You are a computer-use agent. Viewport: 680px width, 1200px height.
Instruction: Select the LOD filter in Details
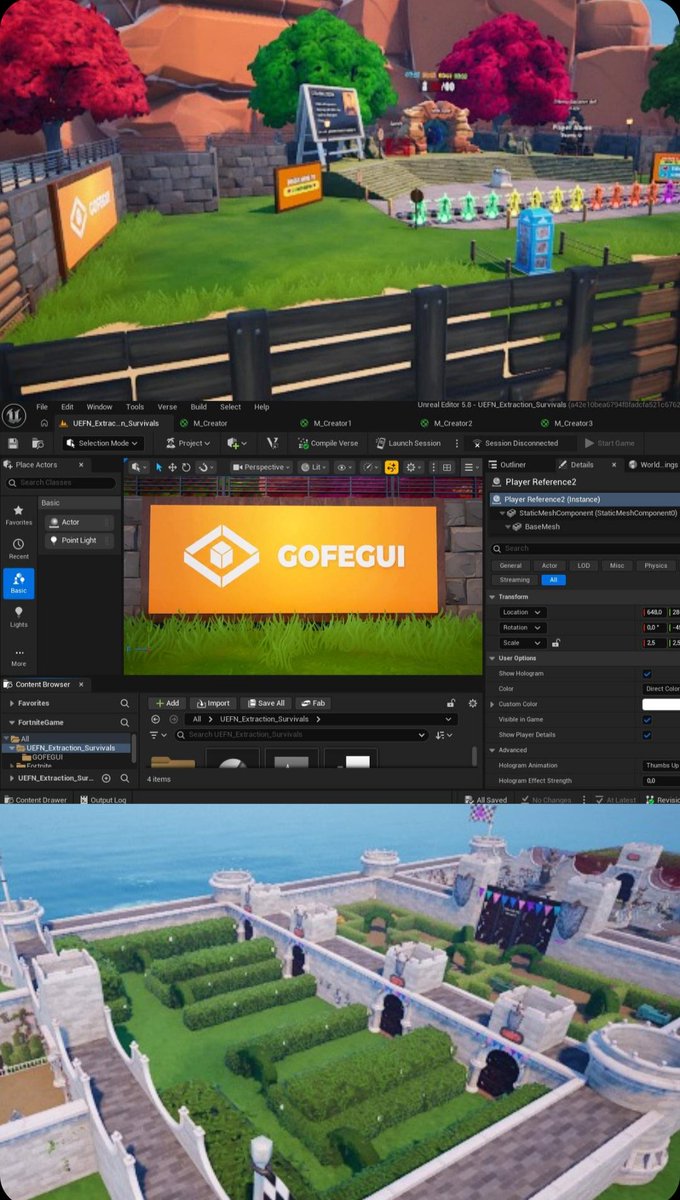pyautogui.click(x=583, y=565)
